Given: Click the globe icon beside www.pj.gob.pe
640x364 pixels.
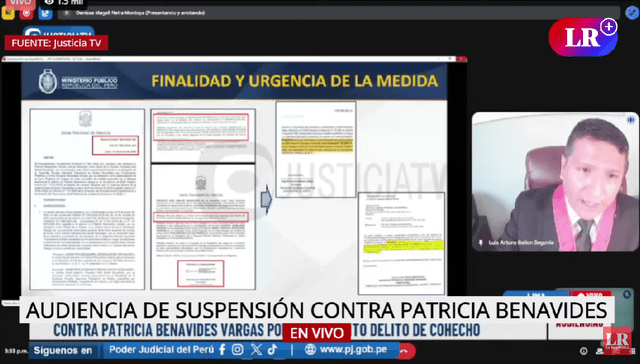Looking at the screenshot, I should point(310,350).
